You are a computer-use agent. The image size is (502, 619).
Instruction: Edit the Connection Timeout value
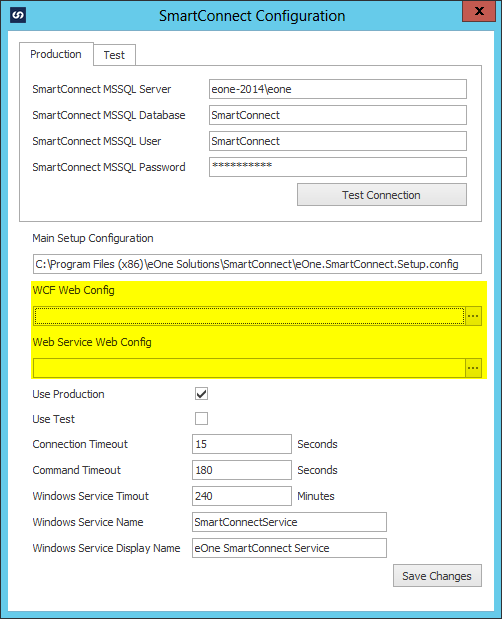(242, 444)
